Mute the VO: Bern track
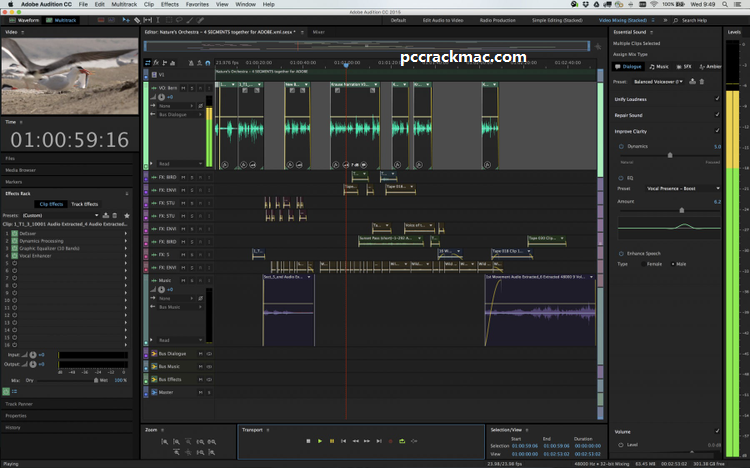750x468 pixels. click(183, 88)
